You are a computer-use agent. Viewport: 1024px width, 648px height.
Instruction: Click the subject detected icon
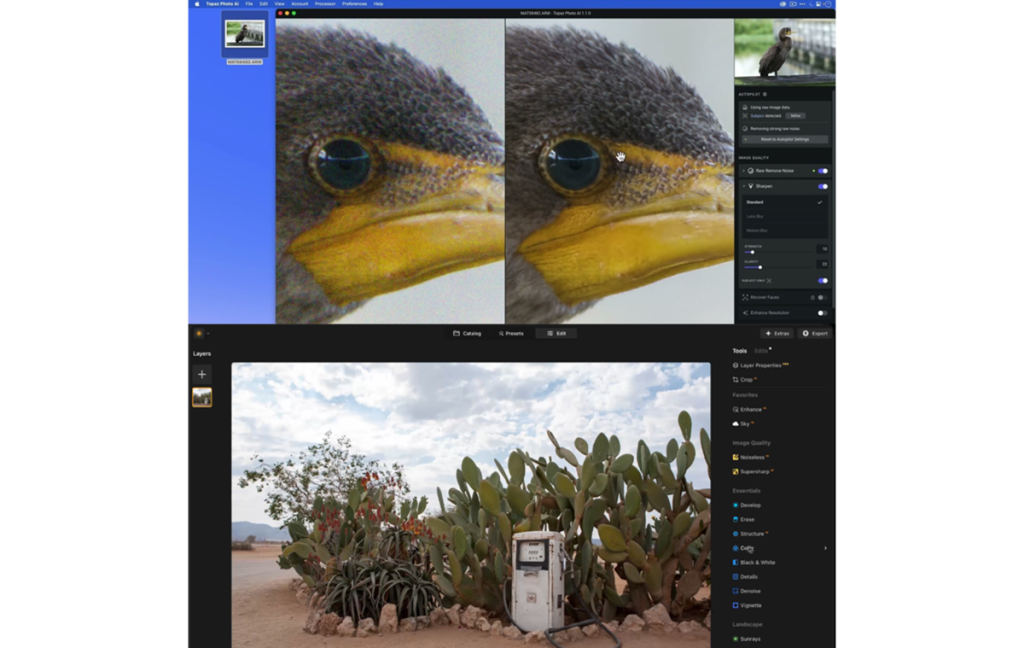pyautogui.click(x=745, y=116)
